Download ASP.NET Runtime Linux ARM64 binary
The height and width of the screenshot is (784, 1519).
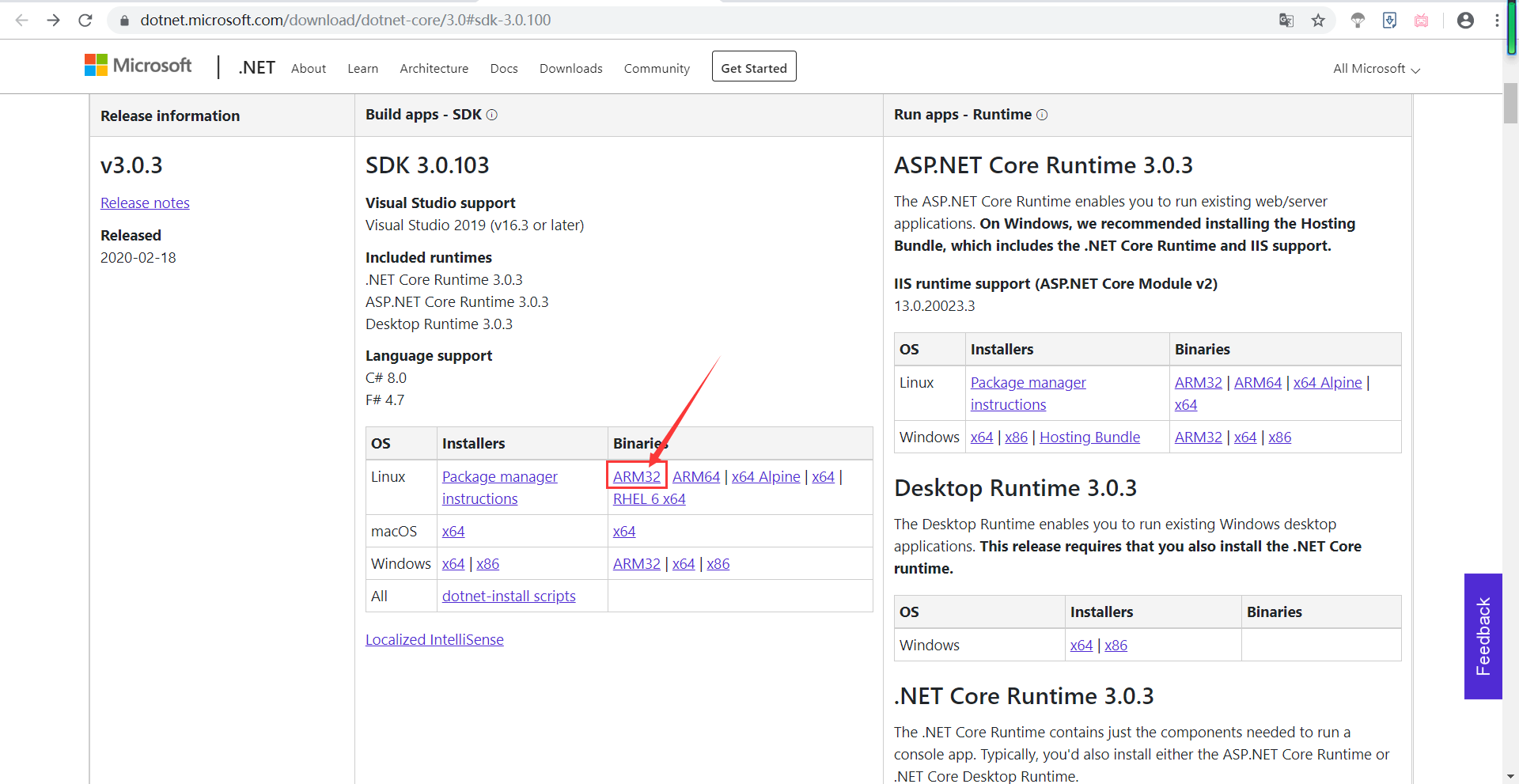point(1258,383)
